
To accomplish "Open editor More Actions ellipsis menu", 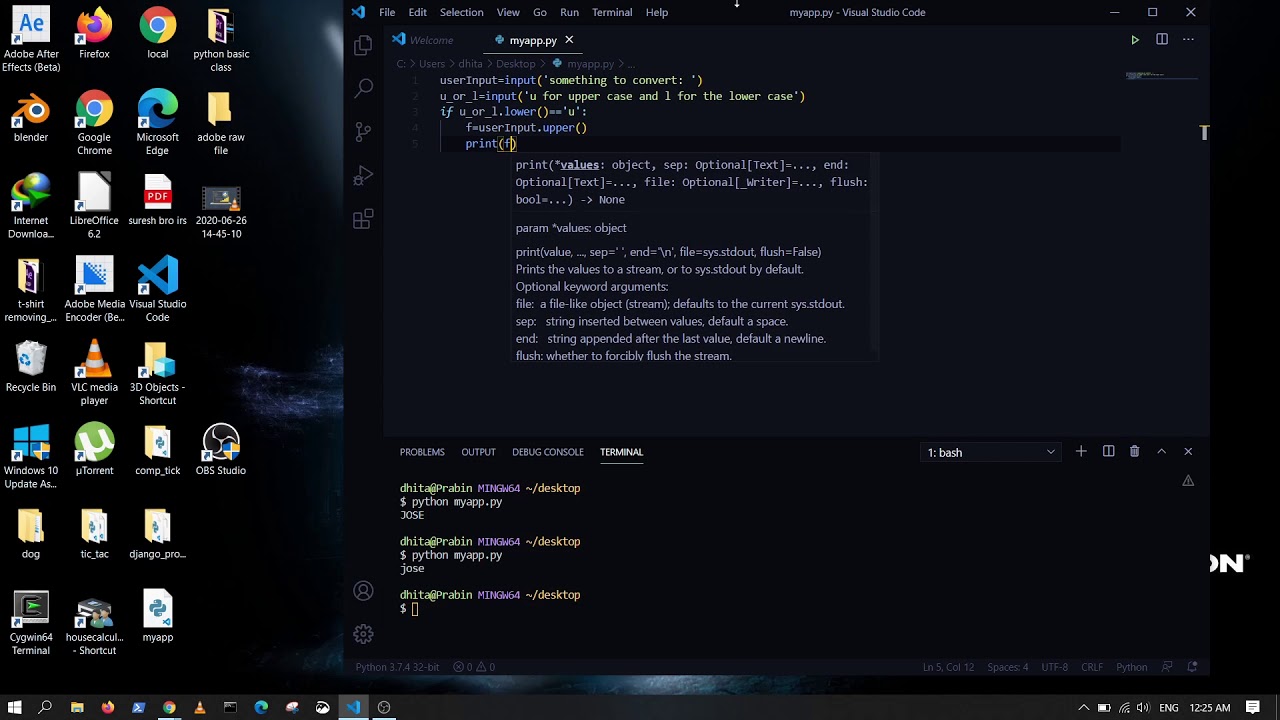I will 1188,40.
